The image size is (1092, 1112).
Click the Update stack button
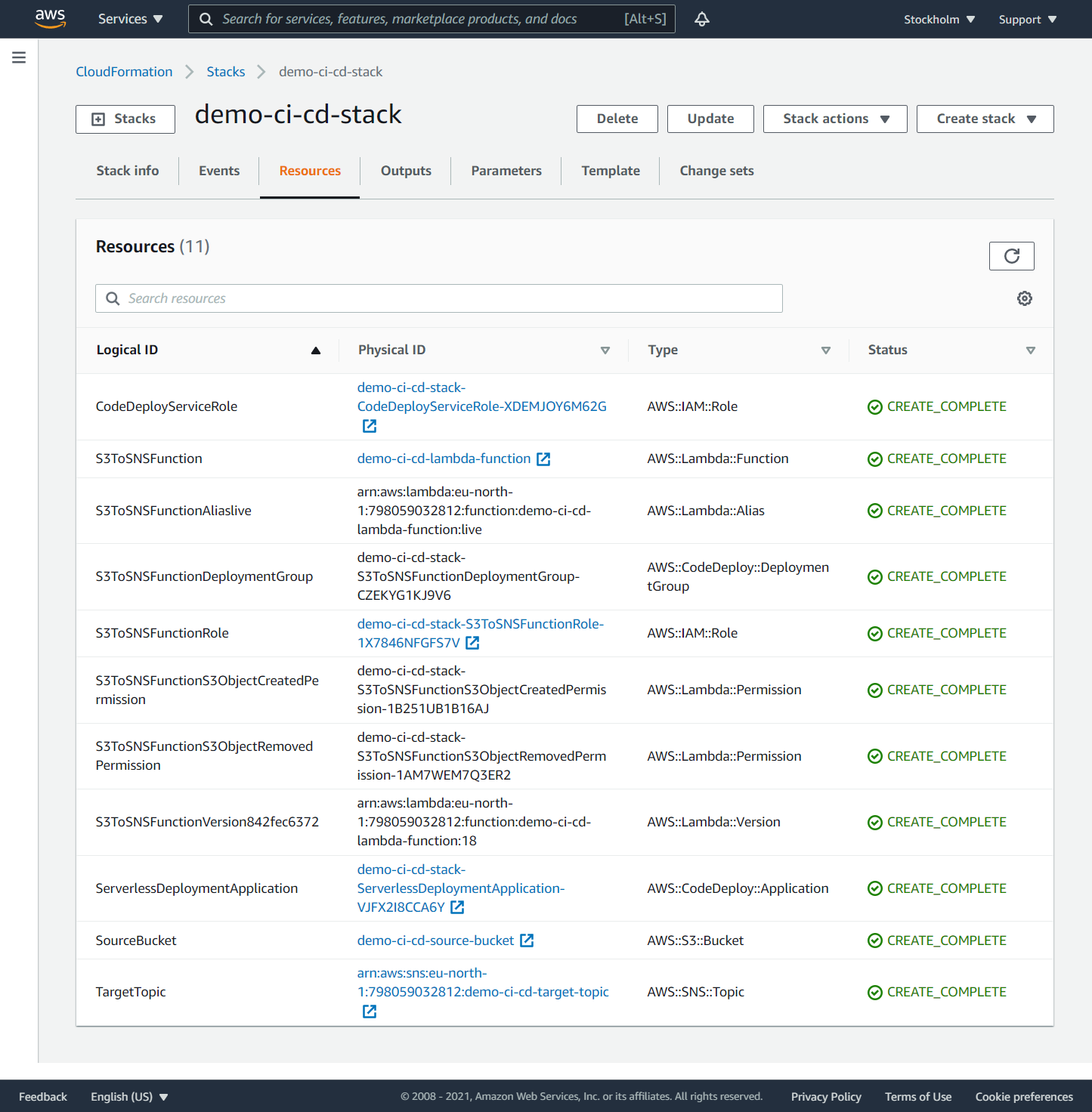pyautogui.click(x=710, y=119)
